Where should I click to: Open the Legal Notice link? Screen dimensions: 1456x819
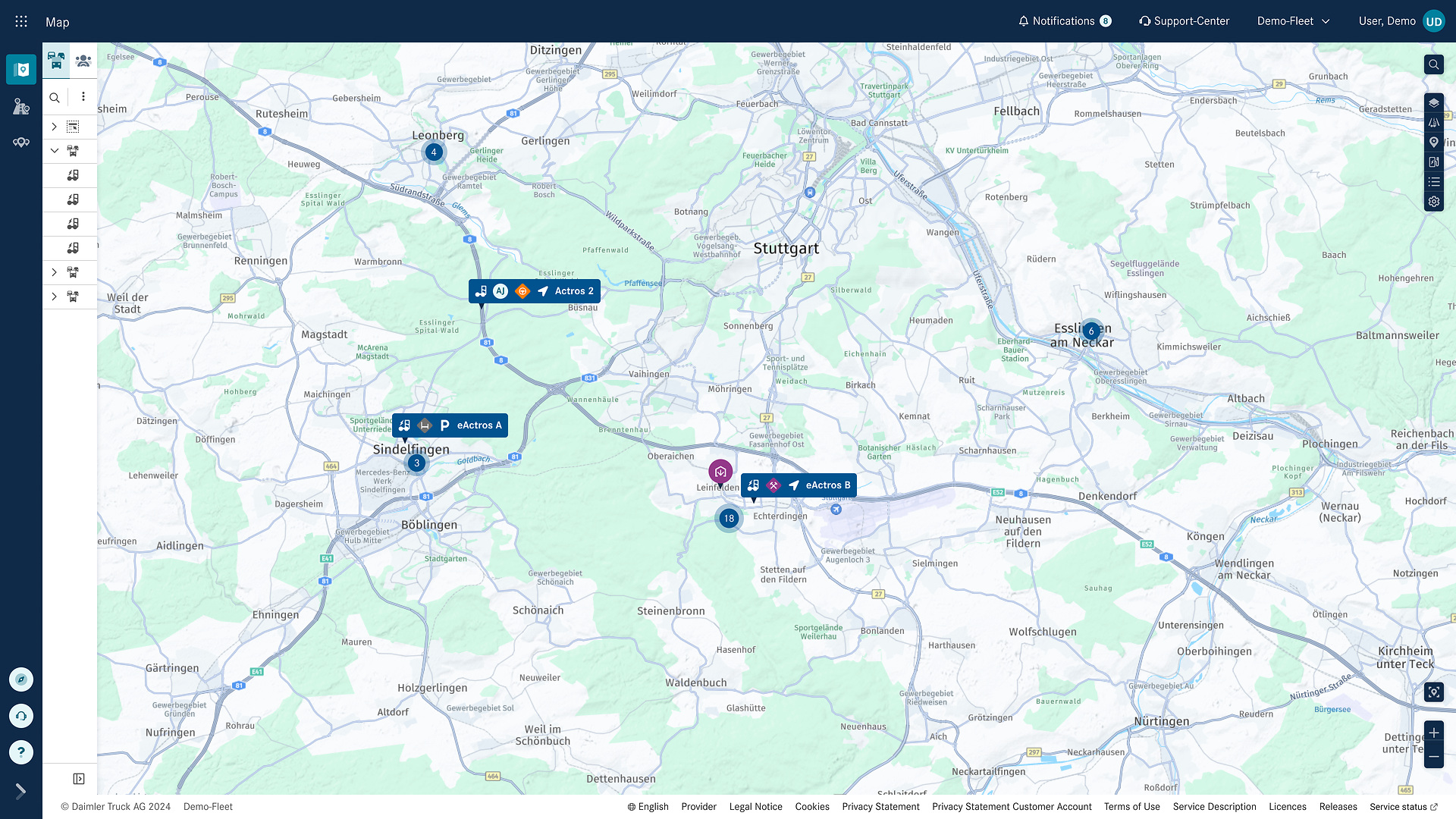pyautogui.click(x=755, y=807)
